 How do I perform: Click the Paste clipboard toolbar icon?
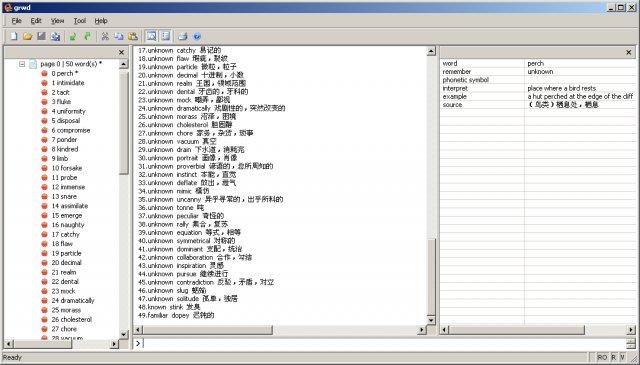click(x=133, y=36)
